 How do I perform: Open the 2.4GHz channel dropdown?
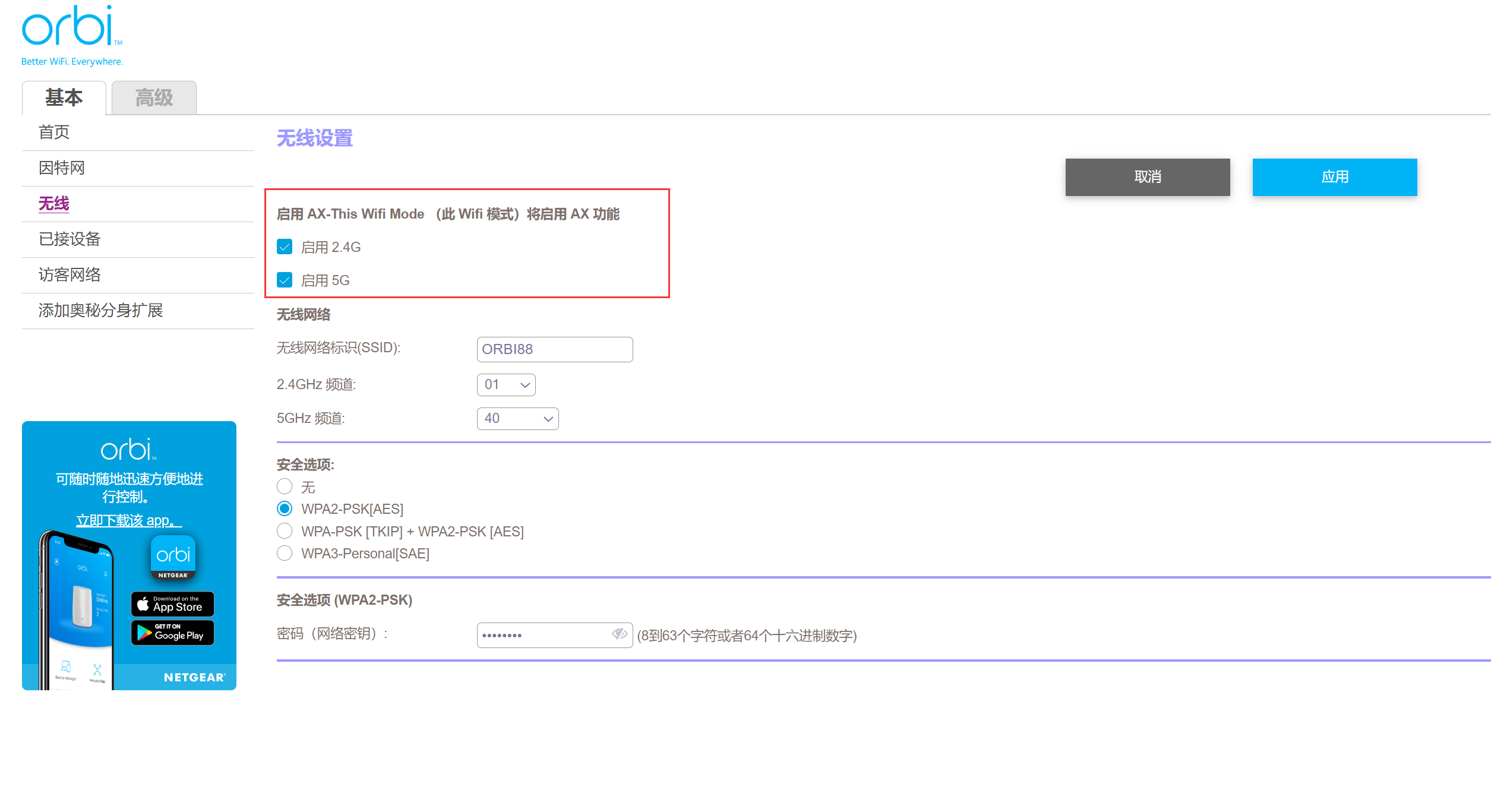click(506, 385)
